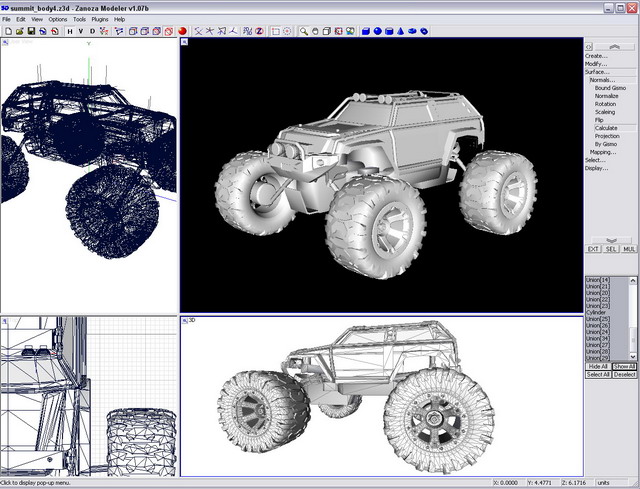Create a blue cylinder primitive
The image size is (640, 489).
[x=389, y=31]
